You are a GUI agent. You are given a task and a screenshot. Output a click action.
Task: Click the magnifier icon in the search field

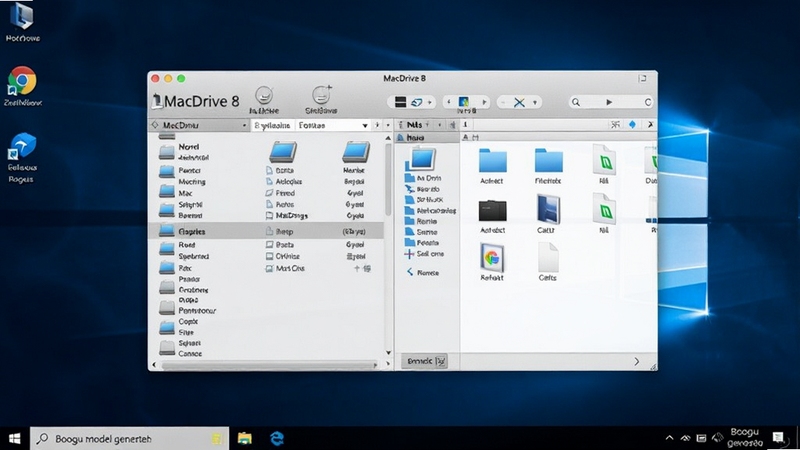[576, 103]
